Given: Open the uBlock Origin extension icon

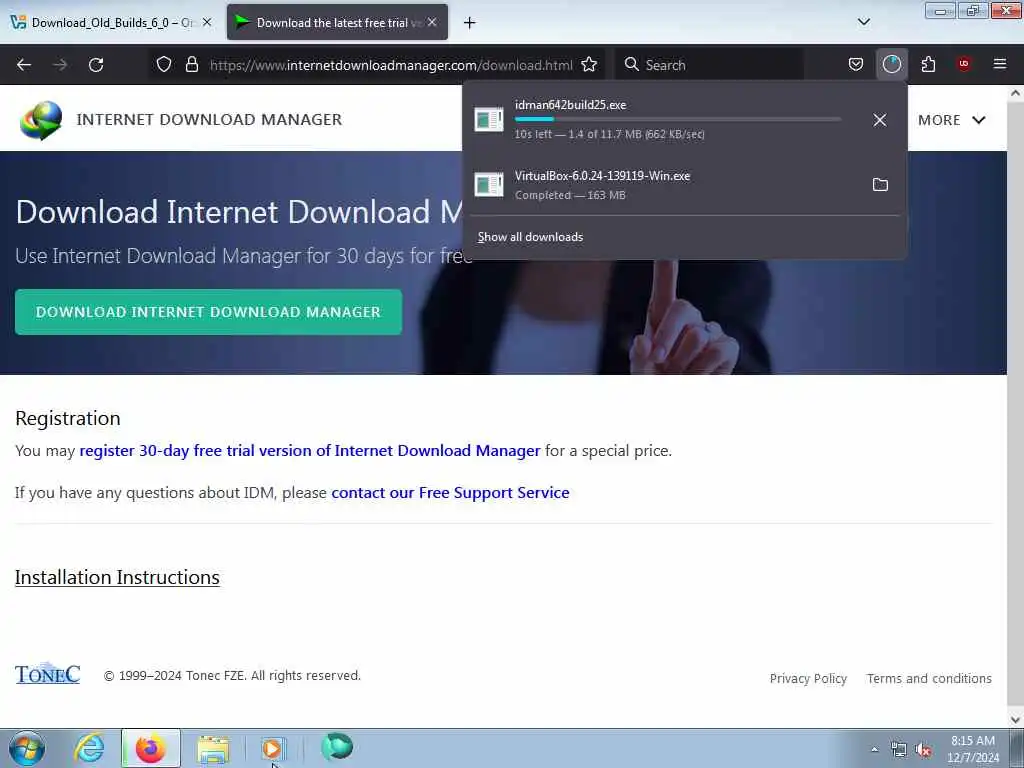Looking at the screenshot, I should pos(964,64).
